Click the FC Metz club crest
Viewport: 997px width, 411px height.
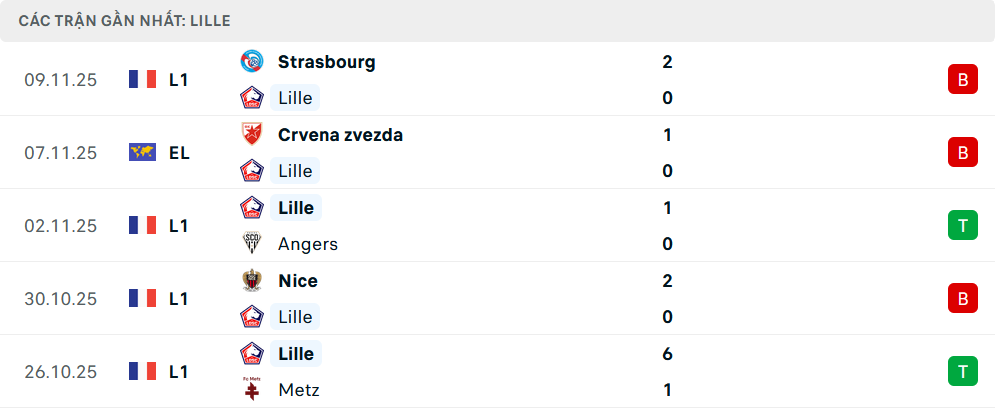tap(250, 390)
